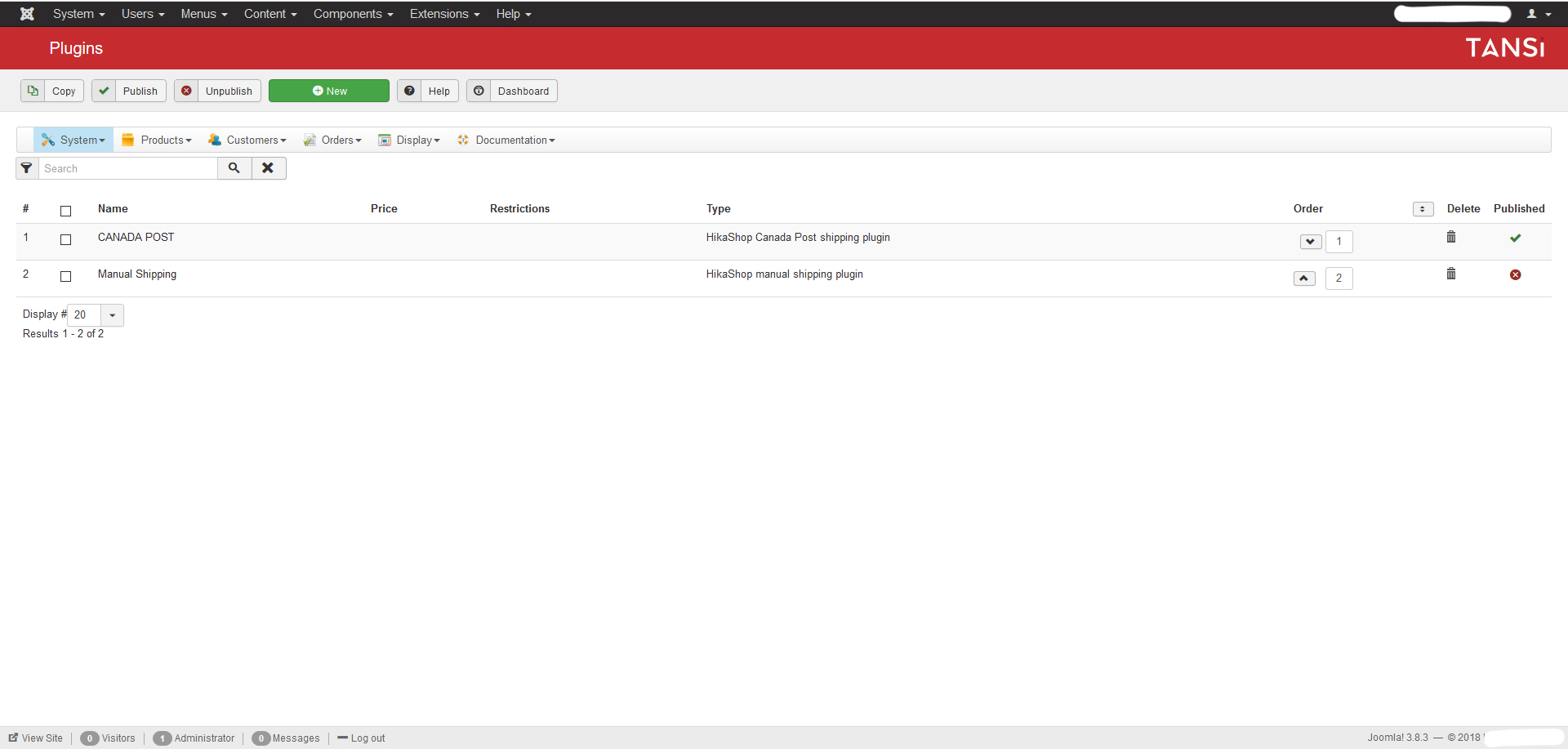This screenshot has height=749, width=1568.
Task: Click the search filter funnel icon
Action: pyautogui.click(x=27, y=168)
